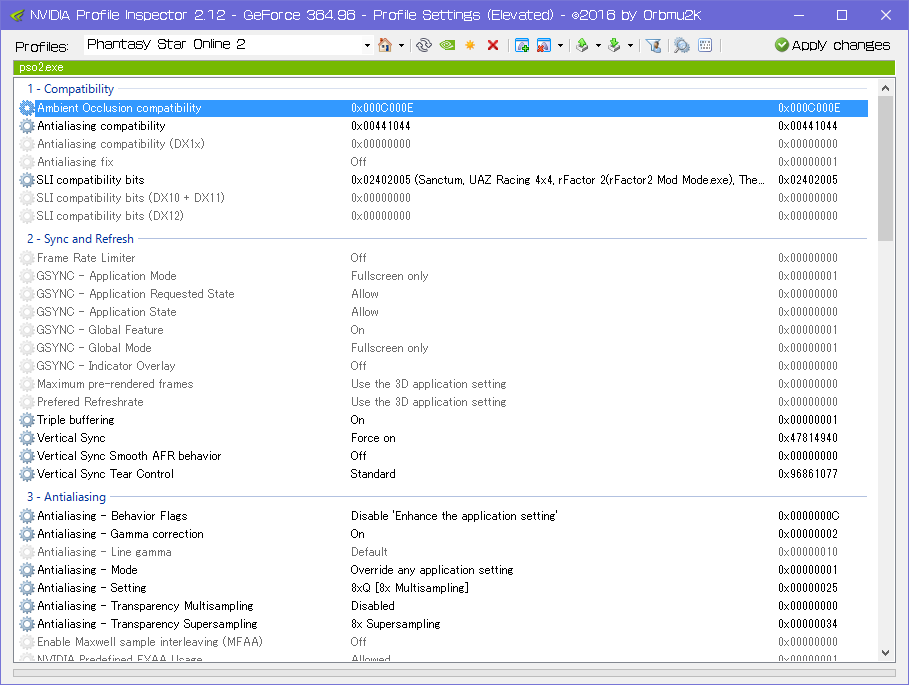The image size is (909, 685).
Task: Click gear icon beside Antialiasing - Mode
Action: [x=27, y=570]
